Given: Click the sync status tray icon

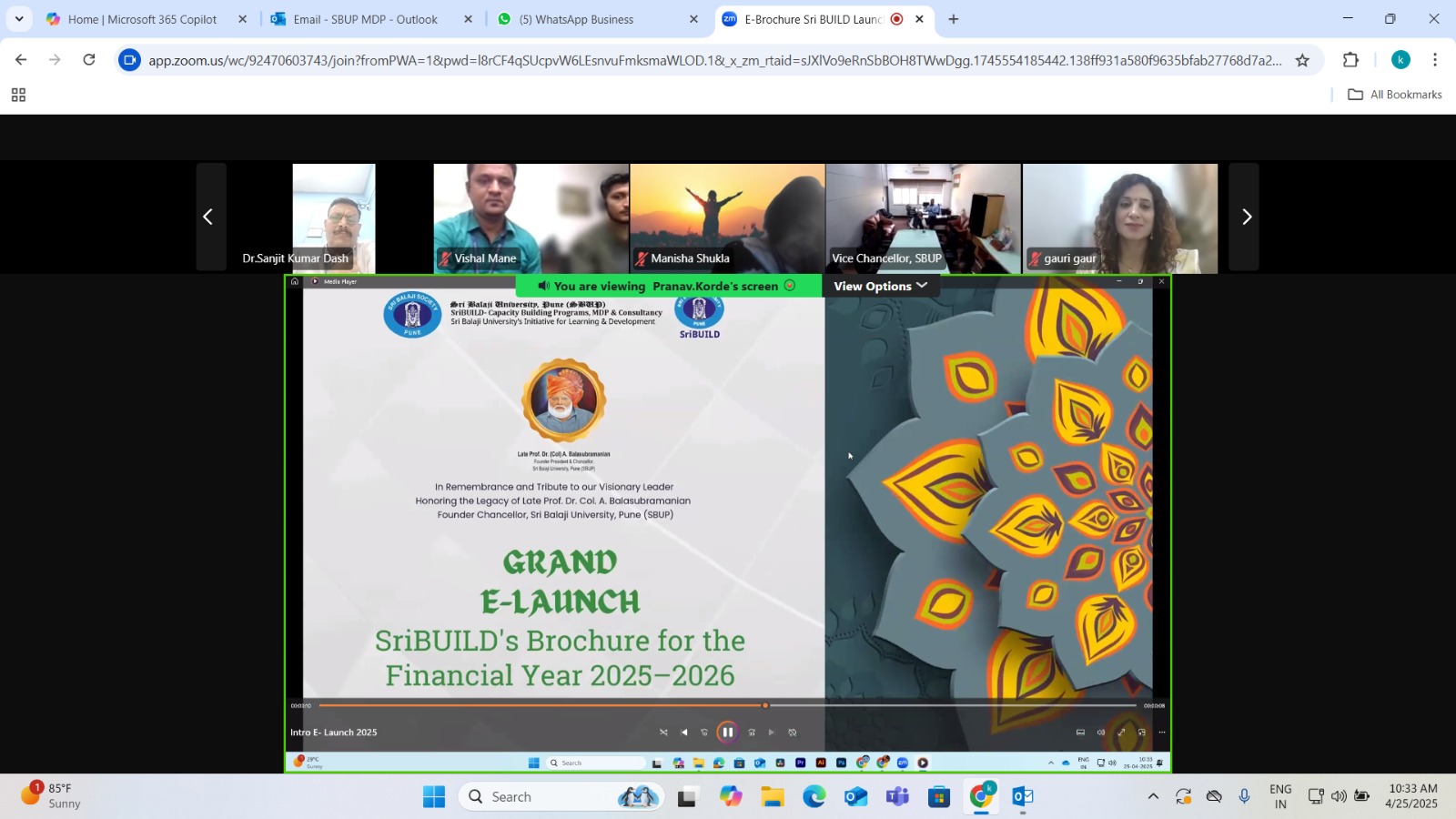Looking at the screenshot, I should 1183,796.
